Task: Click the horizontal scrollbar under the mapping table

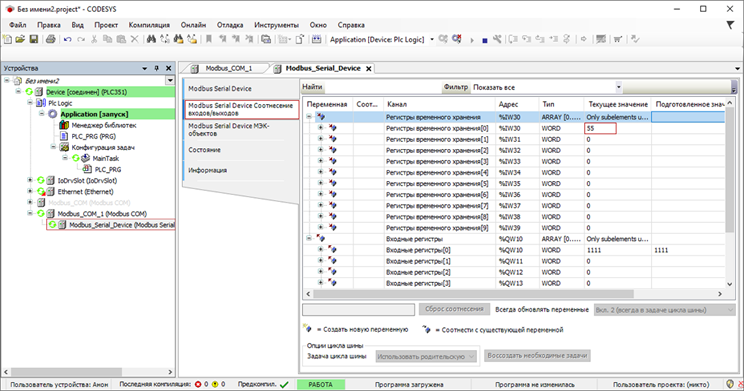Action: (x=473, y=294)
